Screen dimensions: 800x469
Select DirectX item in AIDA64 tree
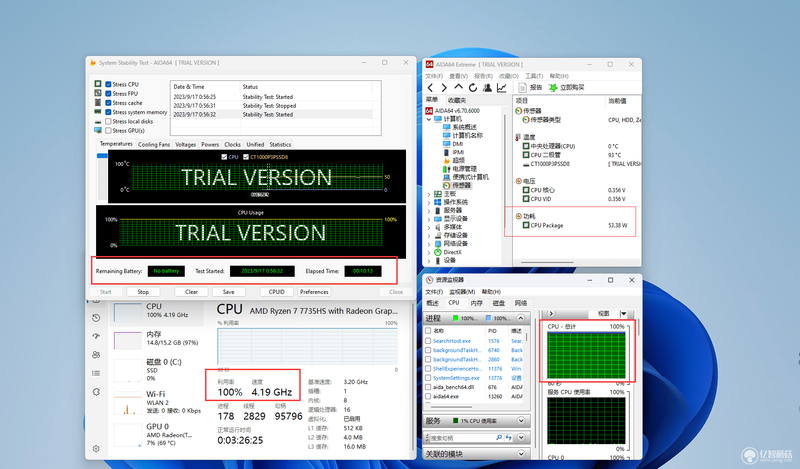click(448, 252)
